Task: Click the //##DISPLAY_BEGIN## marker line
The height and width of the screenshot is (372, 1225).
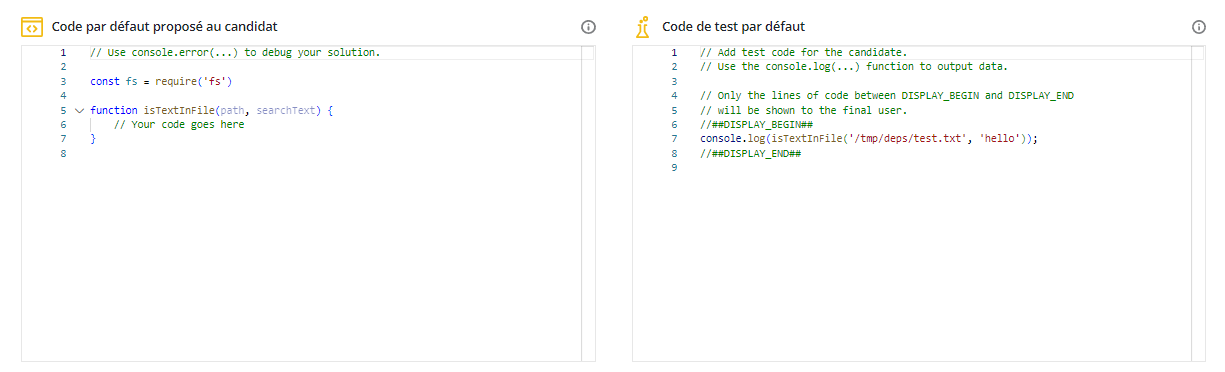Action: point(756,125)
